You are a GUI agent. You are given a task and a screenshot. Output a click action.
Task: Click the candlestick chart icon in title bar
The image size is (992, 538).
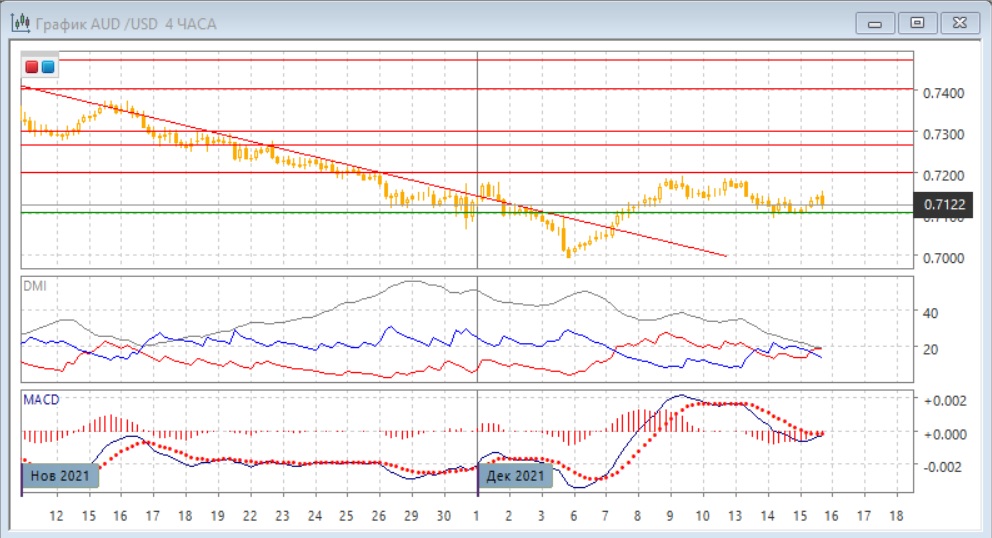click(19, 21)
